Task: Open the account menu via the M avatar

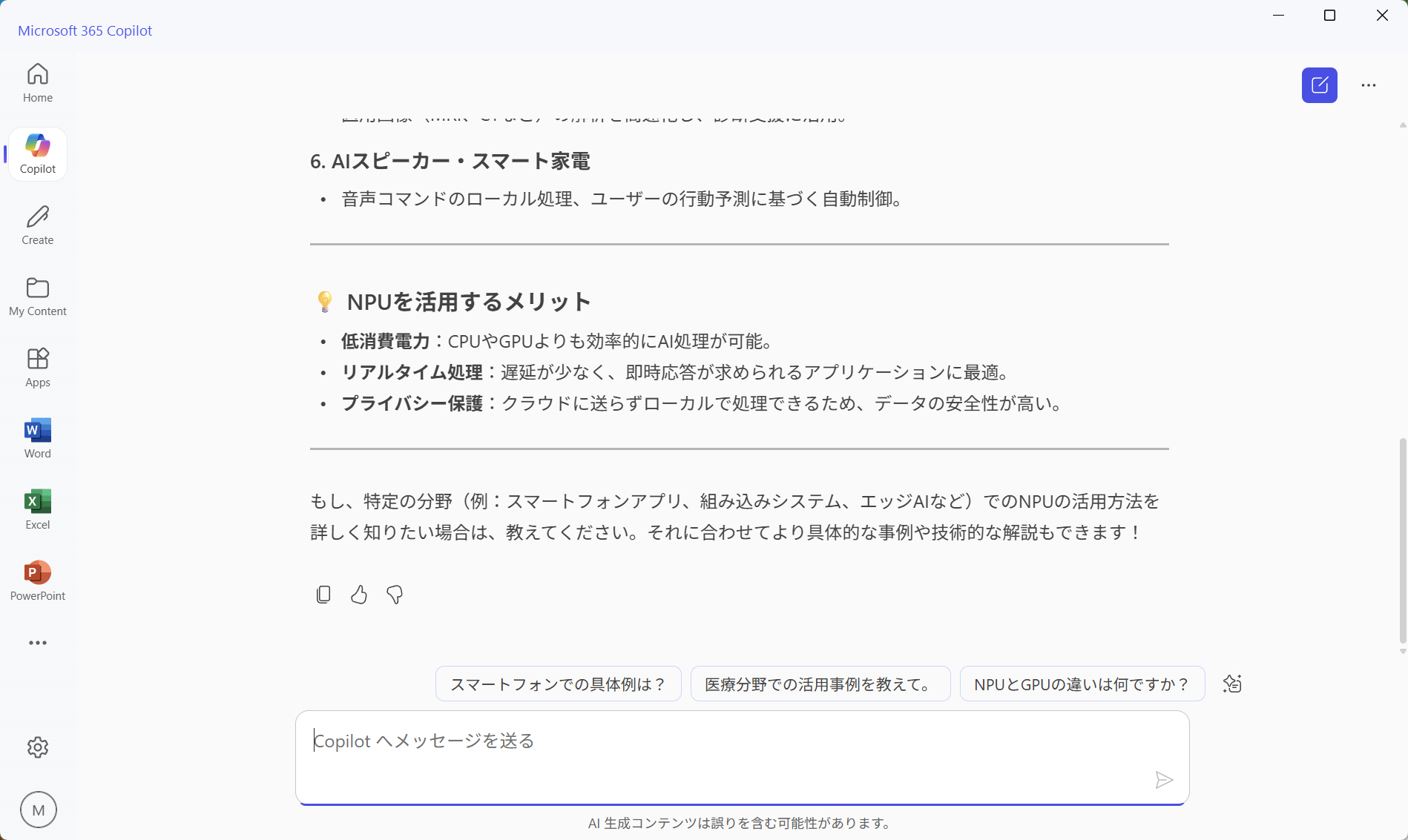Action: point(38,810)
